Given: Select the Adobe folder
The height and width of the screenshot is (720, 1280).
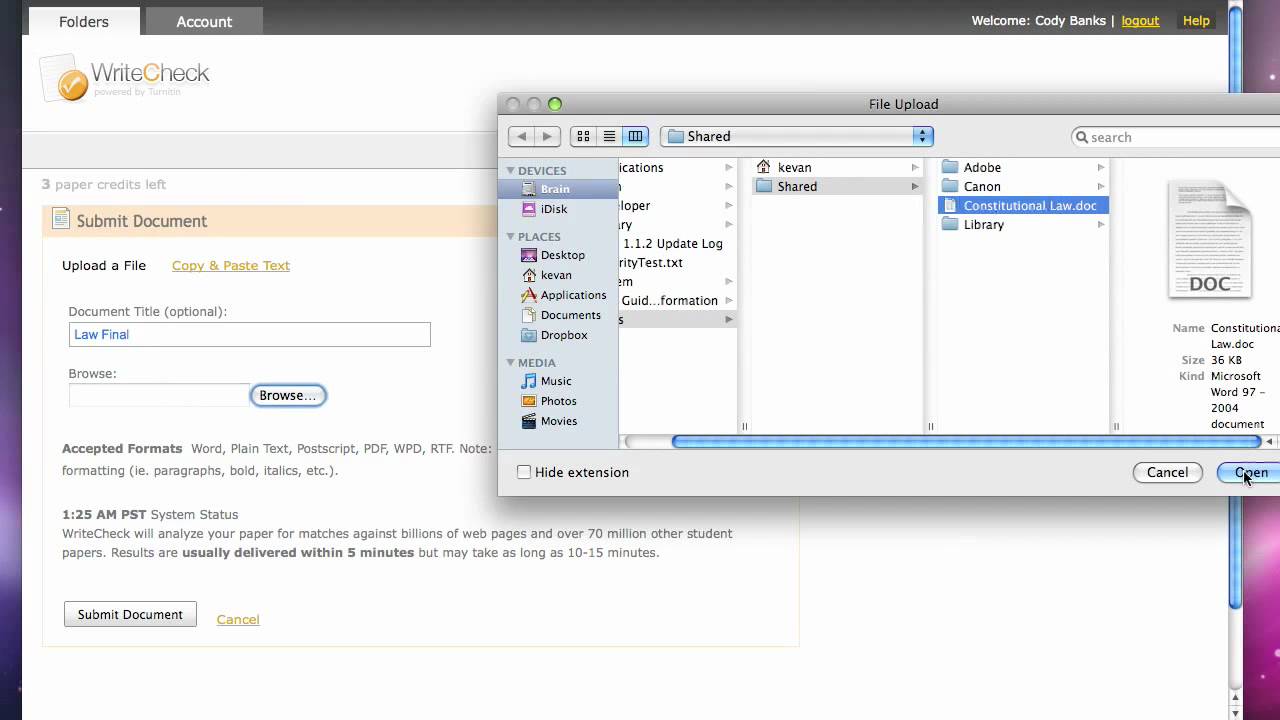Looking at the screenshot, I should pyautogui.click(x=1023, y=167).
